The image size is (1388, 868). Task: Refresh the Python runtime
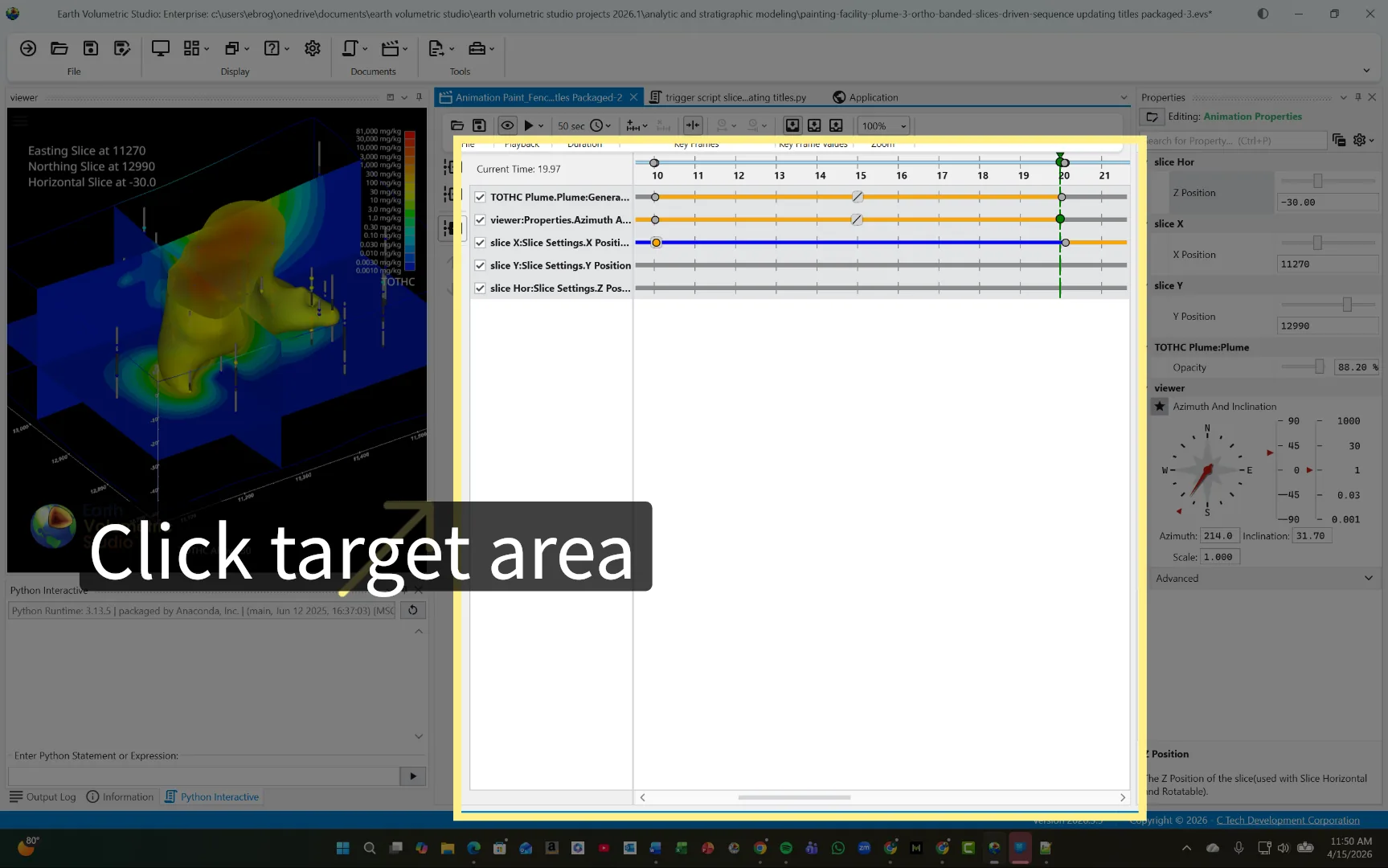[x=412, y=610]
